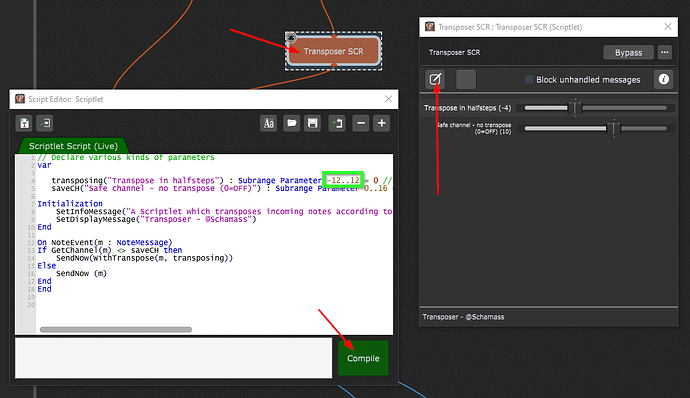The width and height of the screenshot is (690, 398).
Task: Click the bottom pin of Transposer SCR block
Action: click(x=334, y=66)
